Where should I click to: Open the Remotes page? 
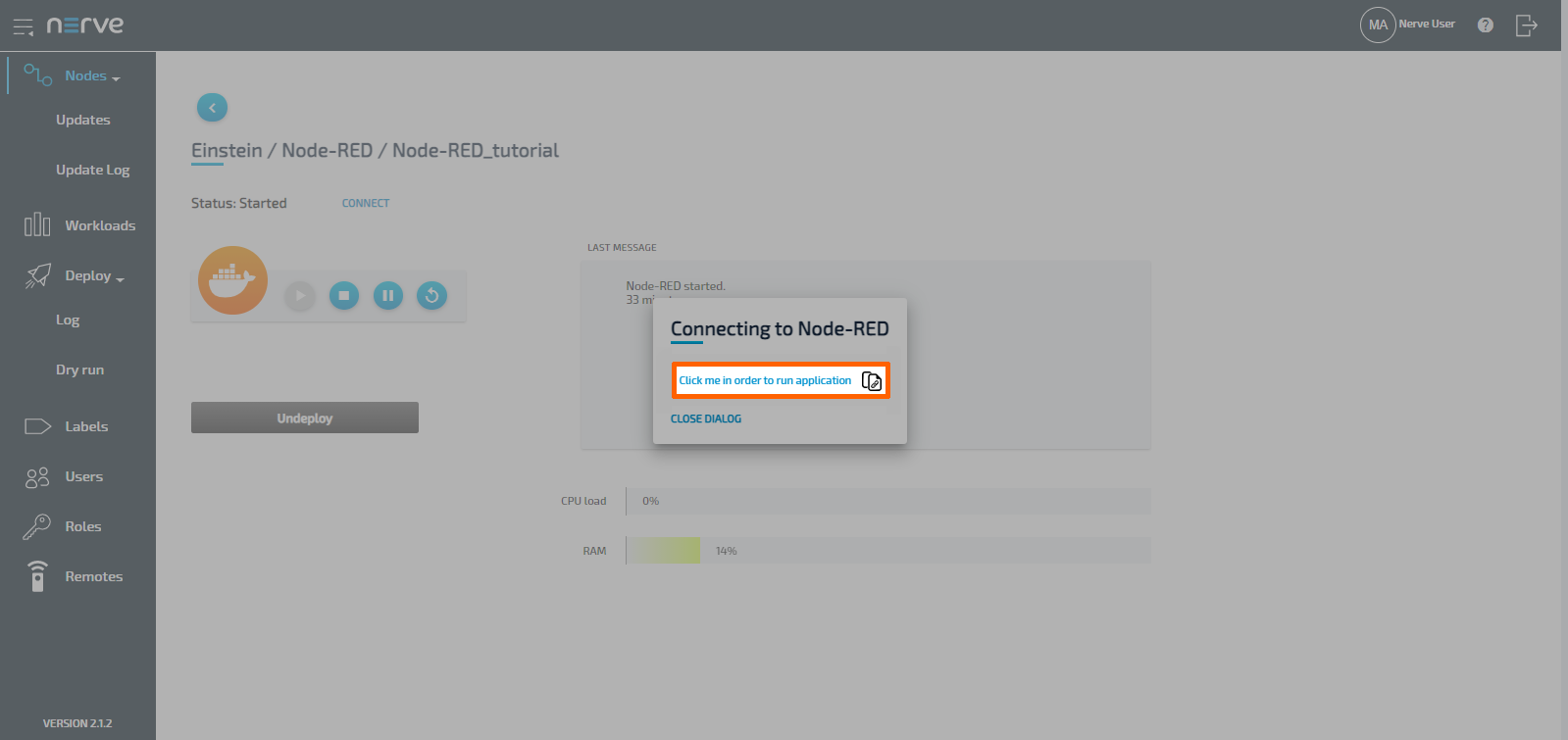click(93, 576)
